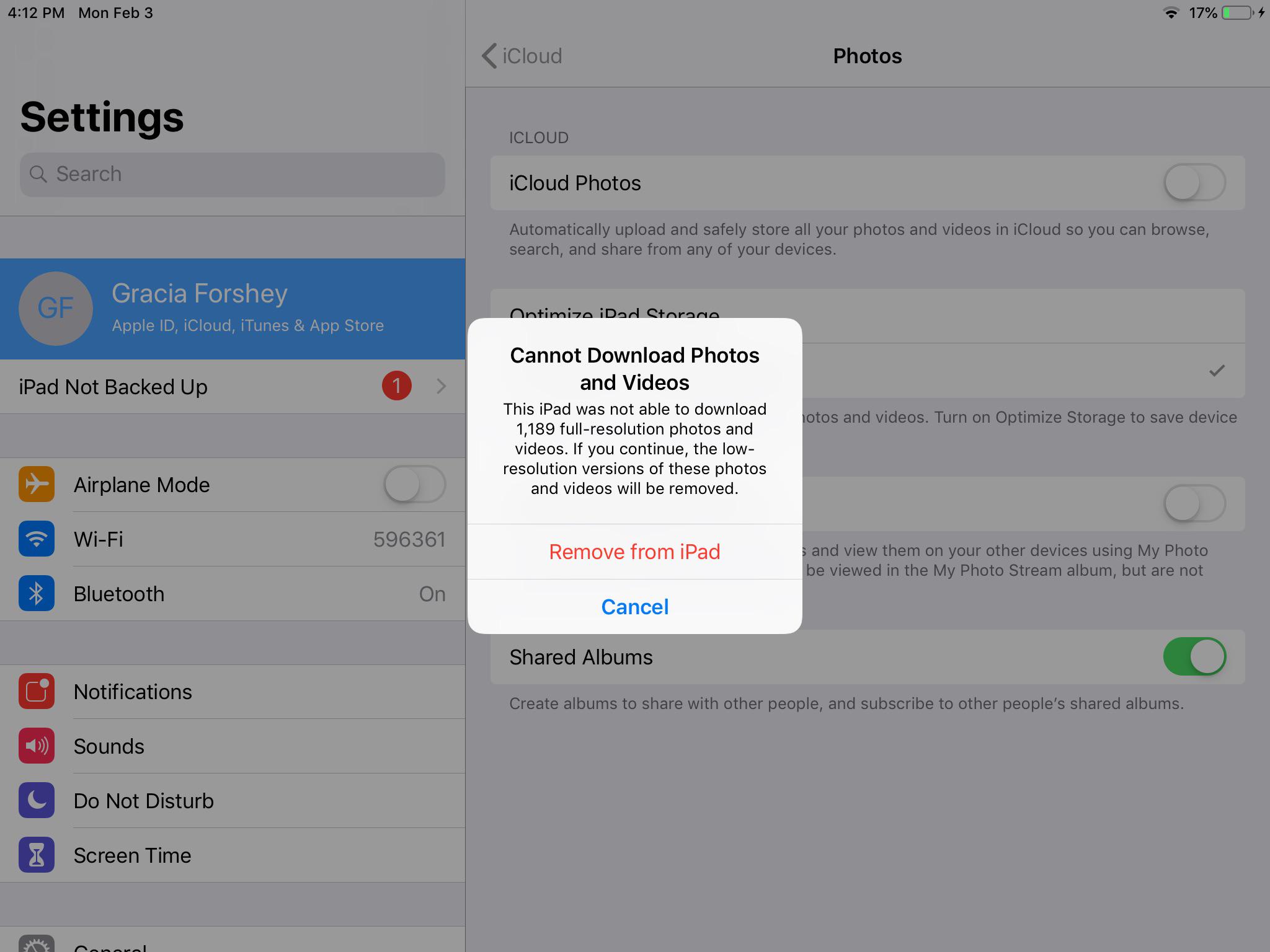Turn on Airplane Mode switch

click(414, 485)
